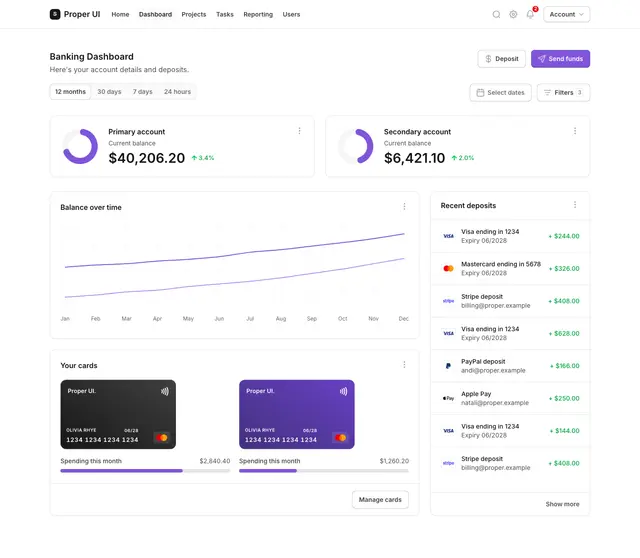Viewport: 640px width, 558px height.
Task: Click Show more deposits link
Action: pos(562,504)
